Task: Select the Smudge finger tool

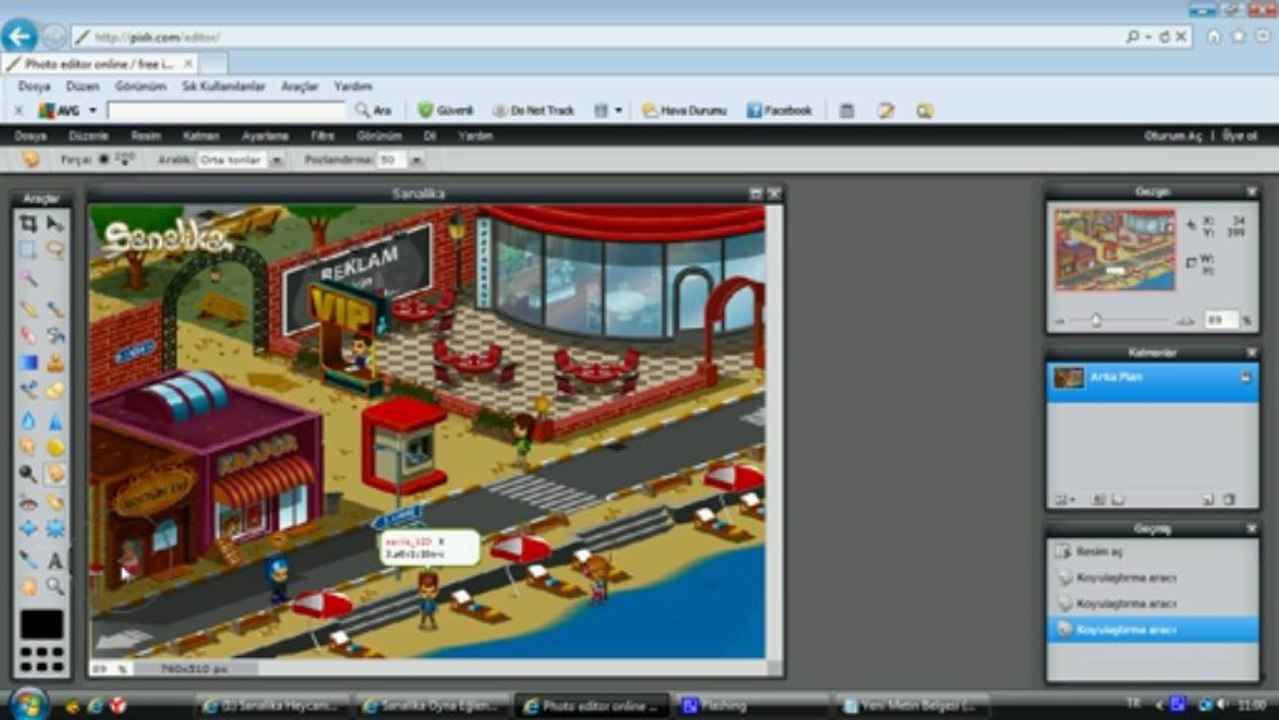Action: click(29, 447)
